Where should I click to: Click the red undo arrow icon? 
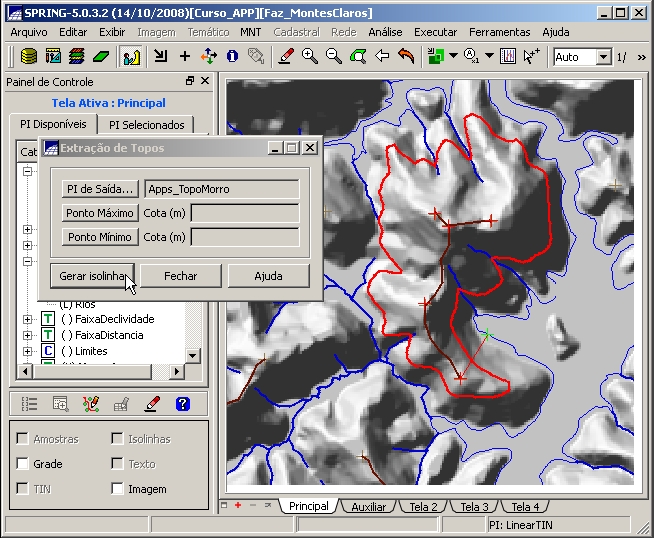pyautogui.click(x=406, y=57)
